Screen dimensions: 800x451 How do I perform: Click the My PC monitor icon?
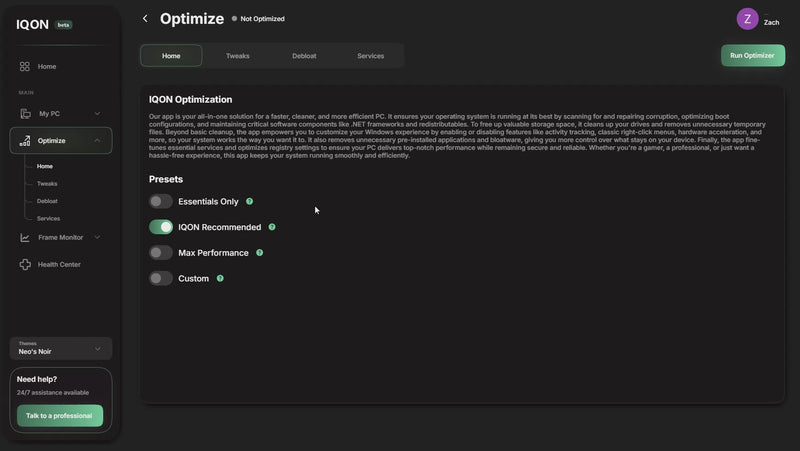coord(25,114)
